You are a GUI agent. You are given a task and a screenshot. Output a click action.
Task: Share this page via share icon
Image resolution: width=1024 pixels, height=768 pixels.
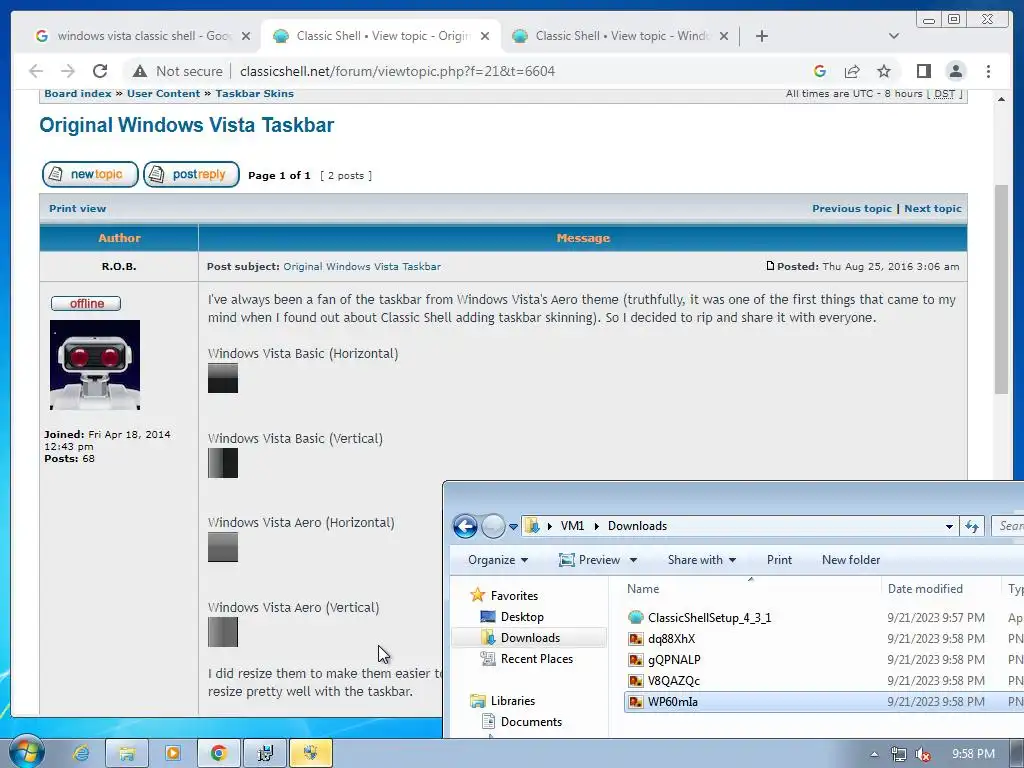[852, 71]
